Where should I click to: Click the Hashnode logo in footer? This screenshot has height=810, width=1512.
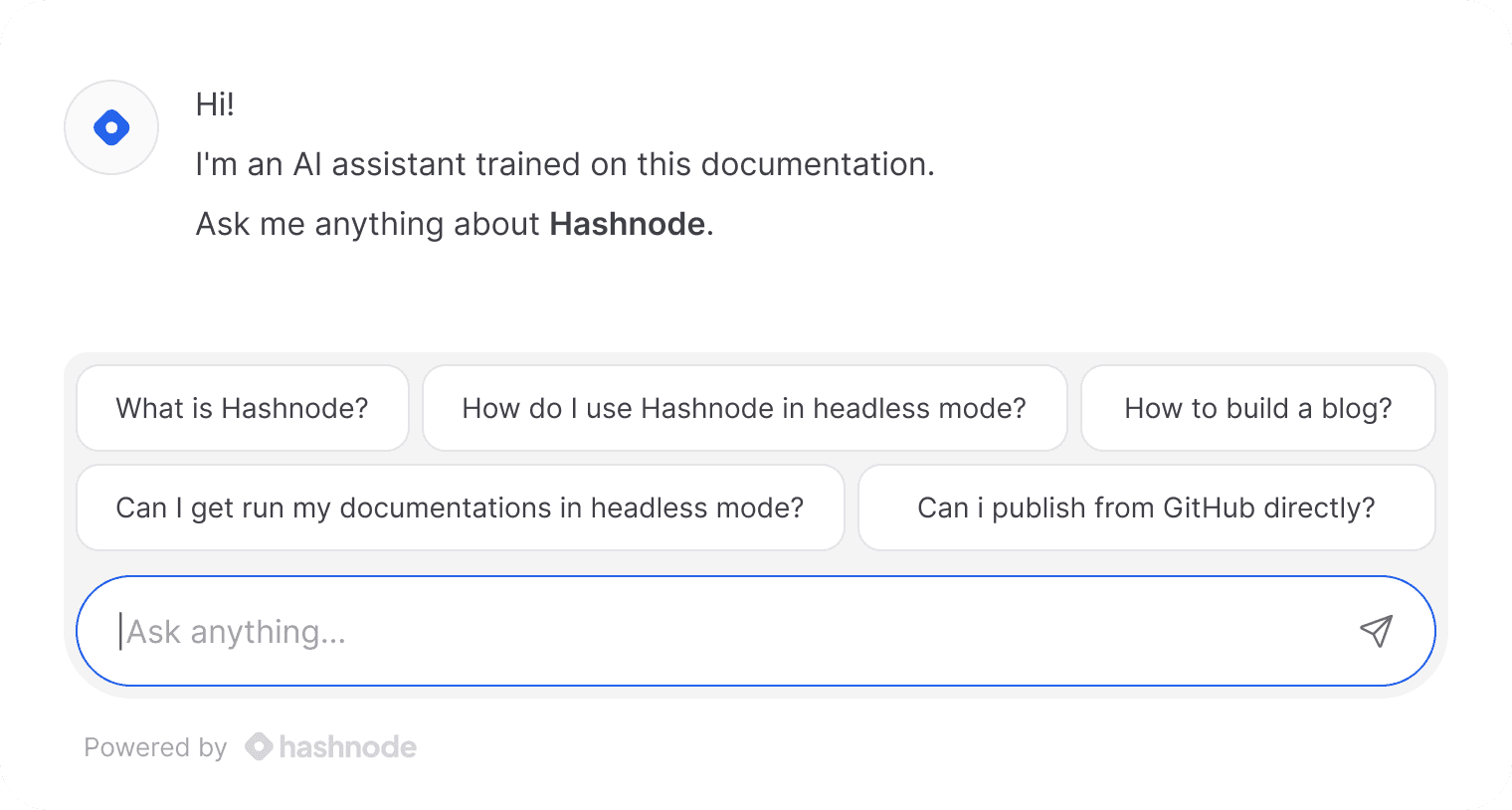pyautogui.click(x=331, y=746)
